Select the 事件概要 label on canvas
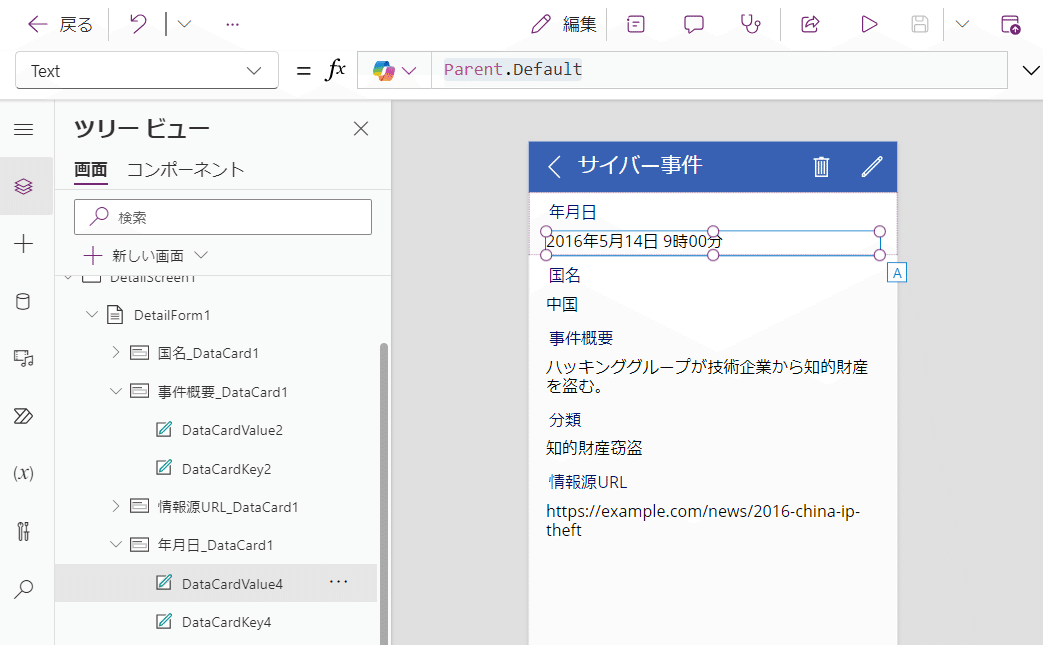Viewport: 1043px width, 645px height. (x=581, y=338)
